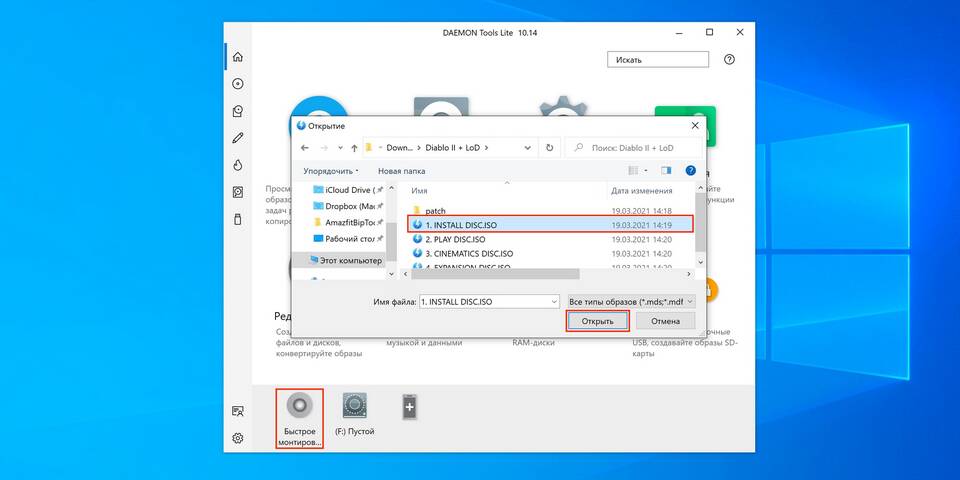Expand the address bar history dropdown
The height and width of the screenshot is (480, 960).
tap(528, 148)
